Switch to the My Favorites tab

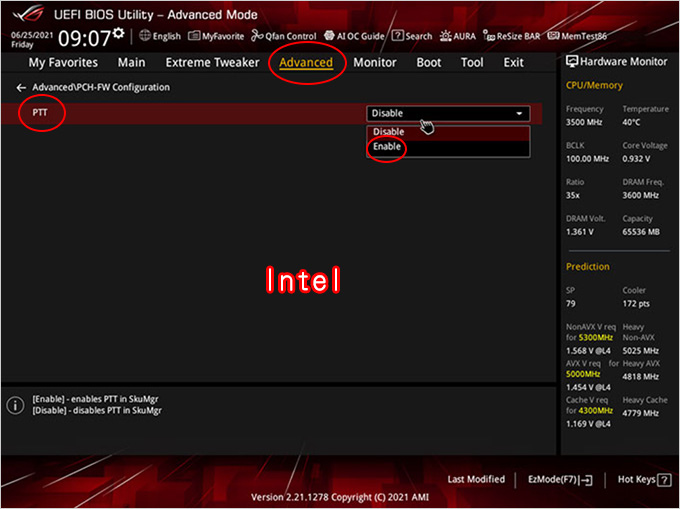63,62
